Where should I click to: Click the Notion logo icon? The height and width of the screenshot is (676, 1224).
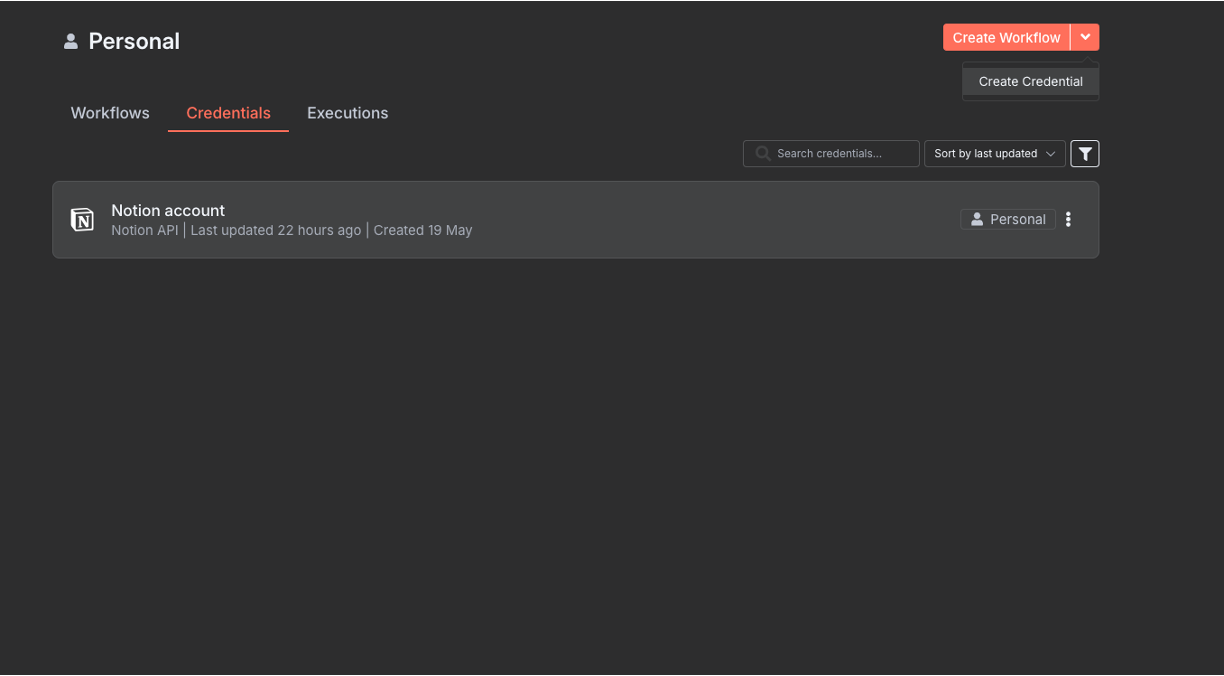(82, 220)
